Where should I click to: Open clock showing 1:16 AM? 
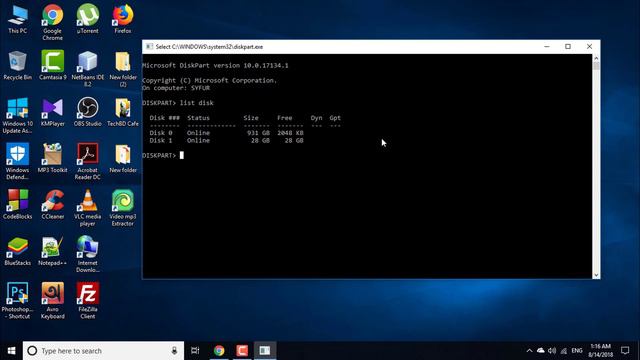[600, 351]
